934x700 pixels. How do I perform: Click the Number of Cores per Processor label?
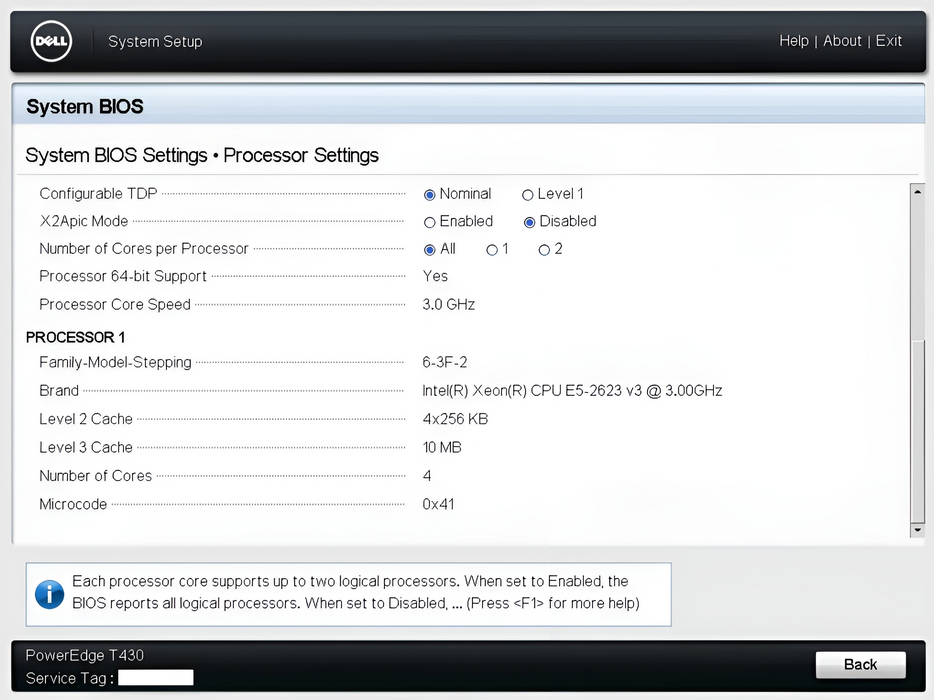[144, 248]
